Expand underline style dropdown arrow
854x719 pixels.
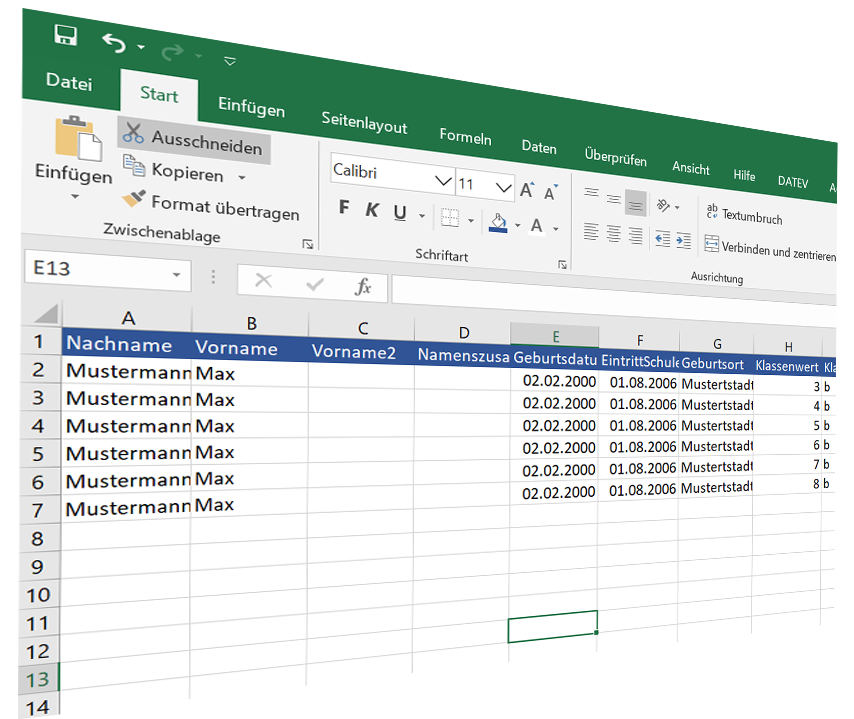point(422,216)
